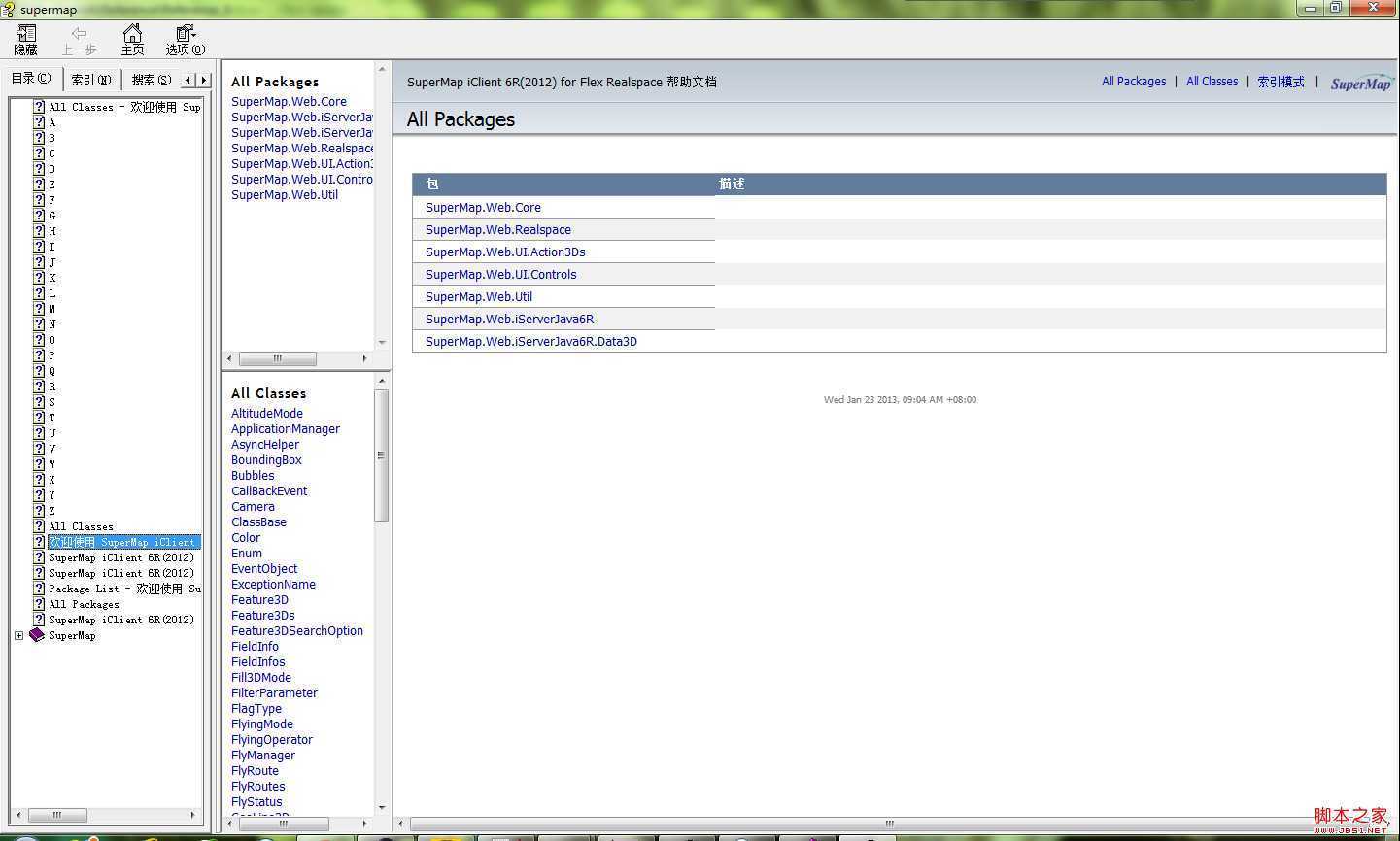This screenshot has width=1400, height=841.
Task: Select the help topic icon beside 'M'
Action: click(39, 309)
